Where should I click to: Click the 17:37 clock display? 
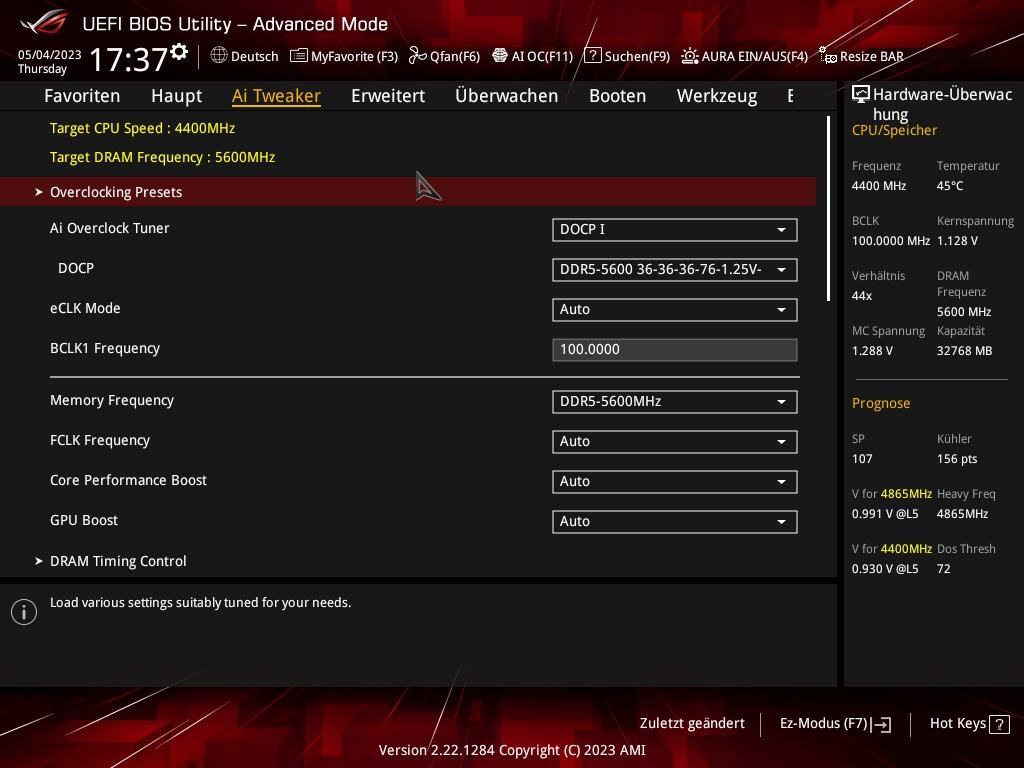click(129, 59)
